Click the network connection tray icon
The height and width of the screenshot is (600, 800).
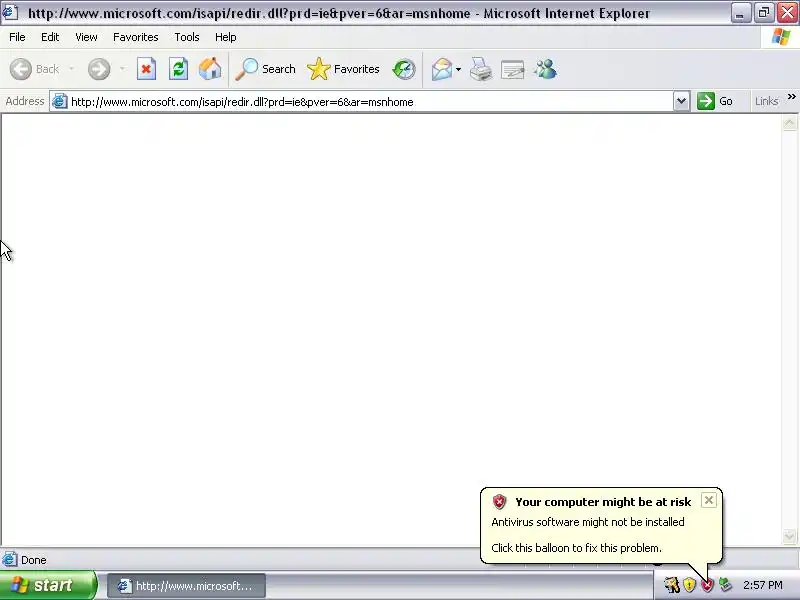pyautogui.click(x=725, y=585)
